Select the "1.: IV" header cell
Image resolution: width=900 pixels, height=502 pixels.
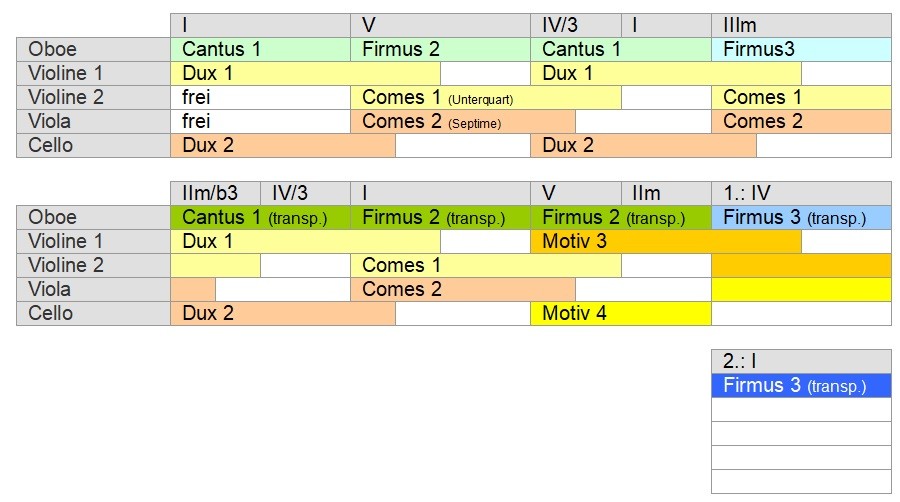pyautogui.click(x=800, y=193)
